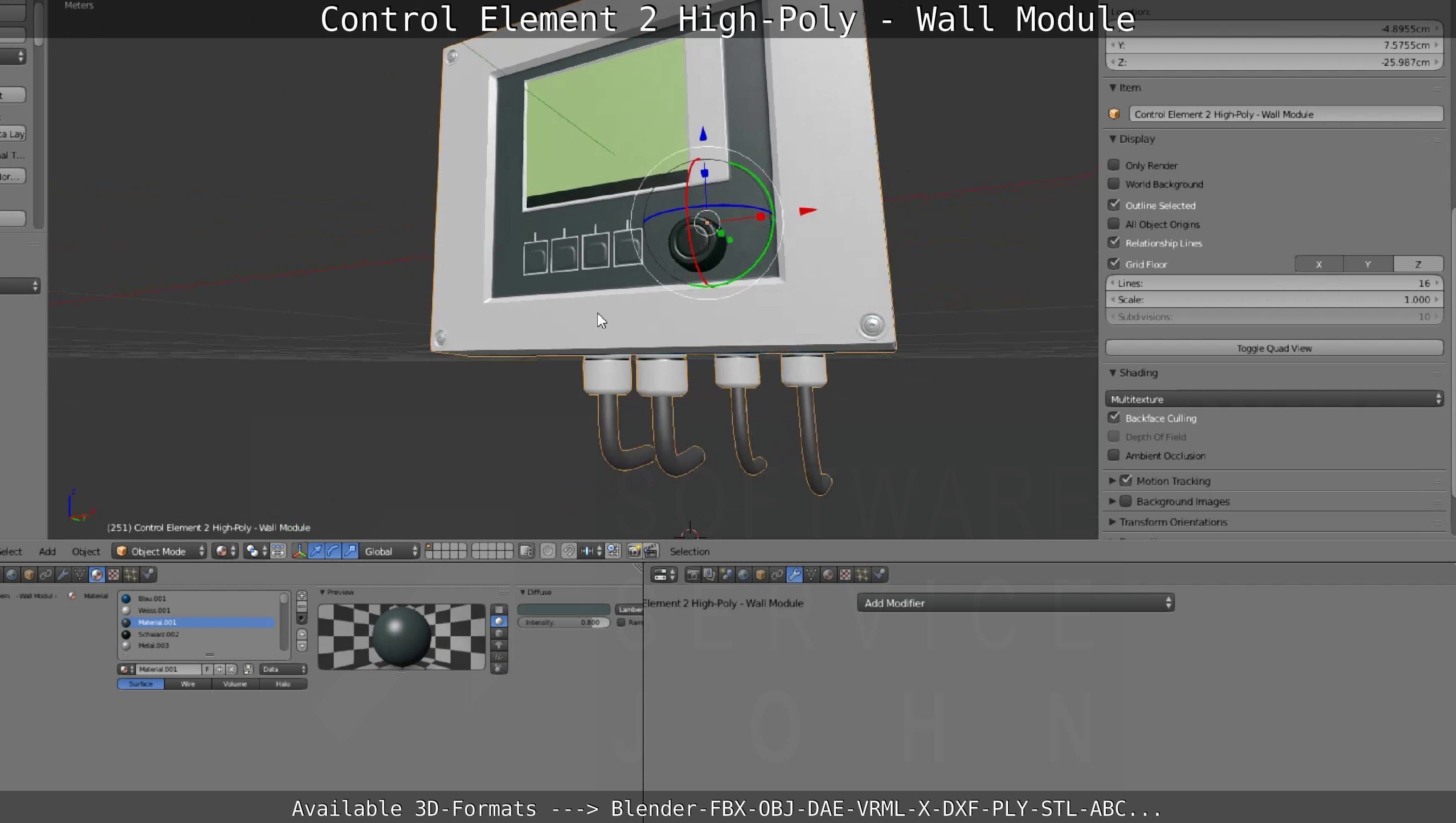
Task: Collapse the Item panel
Action: click(x=1113, y=88)
